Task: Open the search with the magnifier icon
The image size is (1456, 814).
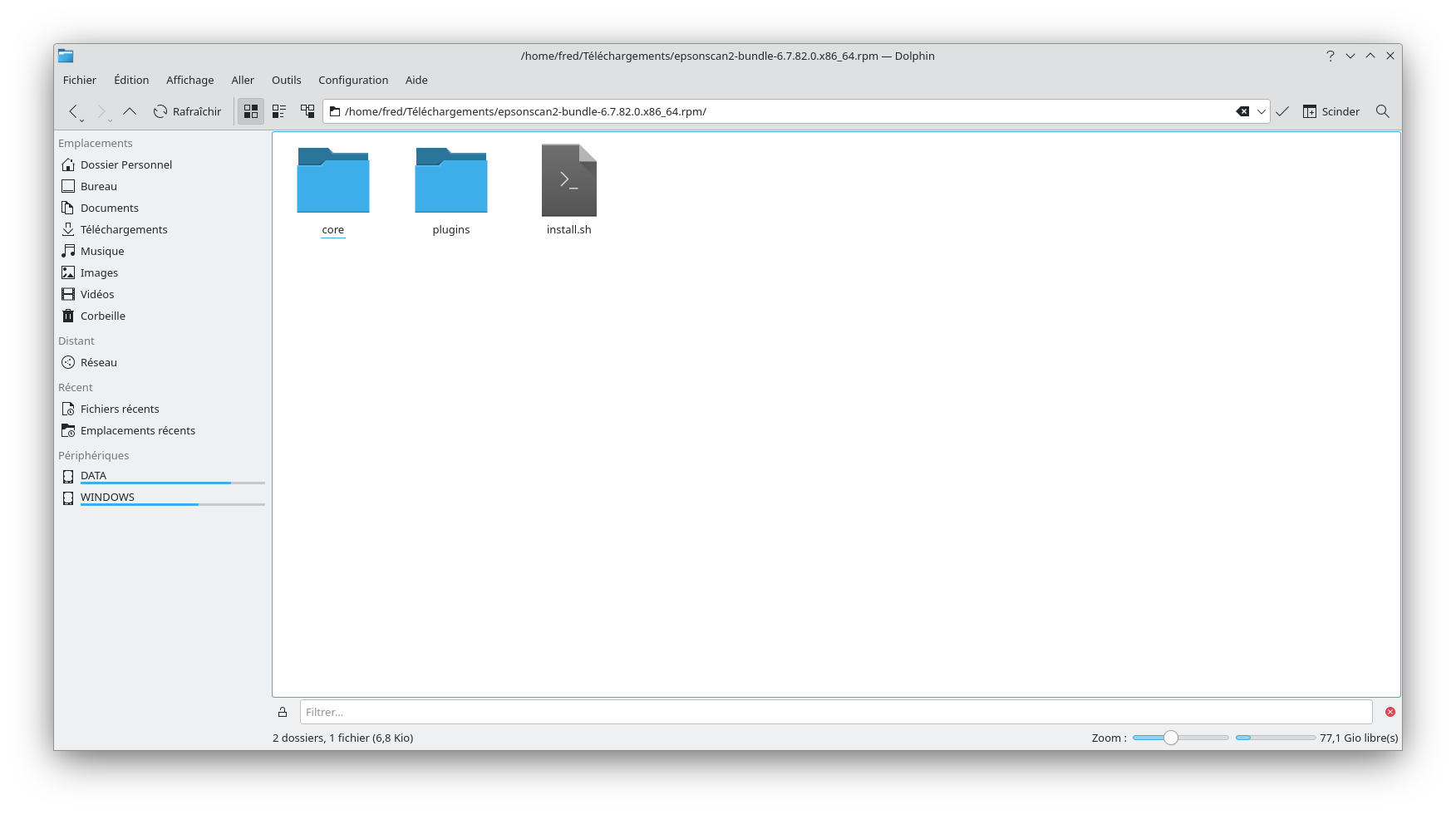Action: click(1382, 110)
